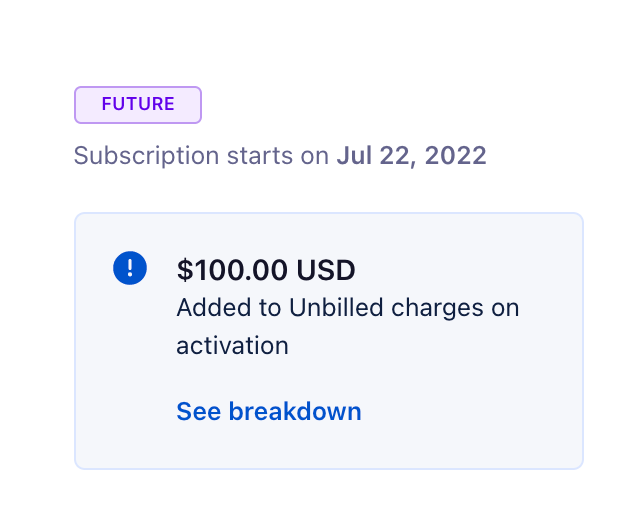Screen dimensions: 630x518
Task: Click the year 2022 in start date
Action: 456,156
